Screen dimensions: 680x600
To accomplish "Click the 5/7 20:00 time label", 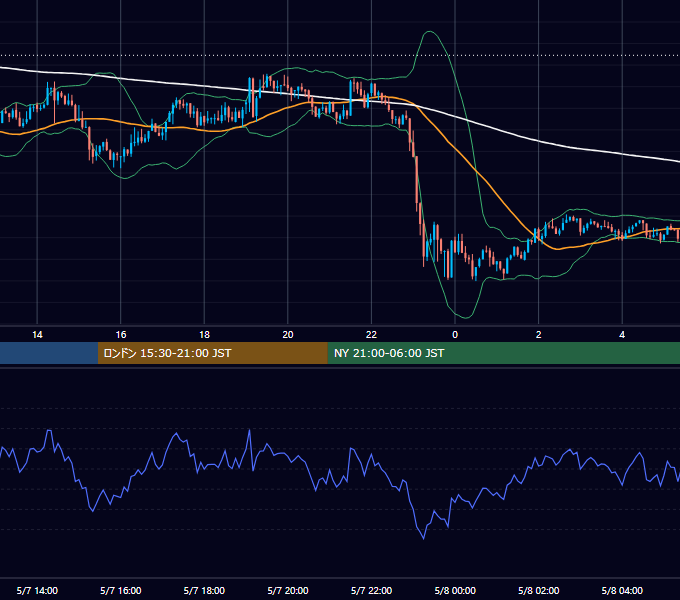I will pos(288,591).
